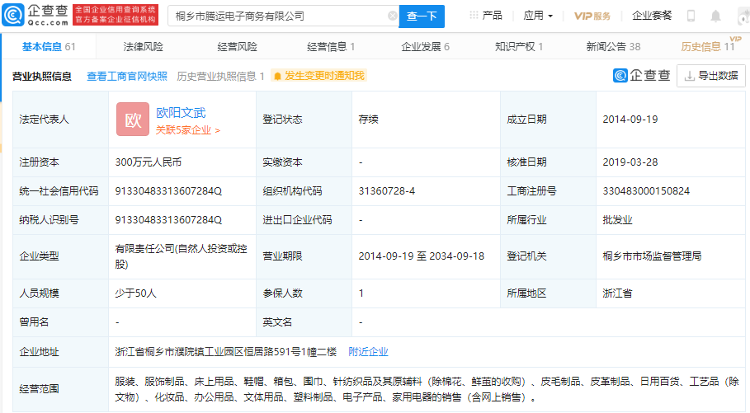The width and height of the screenshot is (750, 413).
Task: Open the notifications bell
Action: (716, 16)
